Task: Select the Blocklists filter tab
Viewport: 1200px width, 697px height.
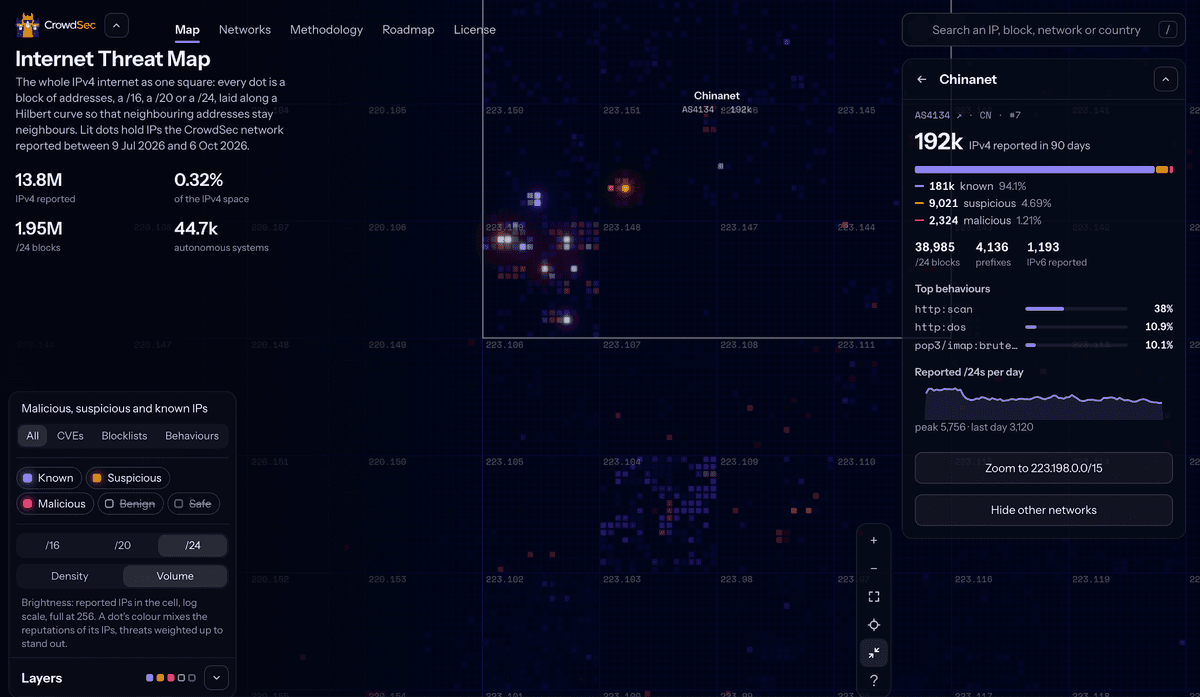Action: pyautogui.click(x=124, y=436)
